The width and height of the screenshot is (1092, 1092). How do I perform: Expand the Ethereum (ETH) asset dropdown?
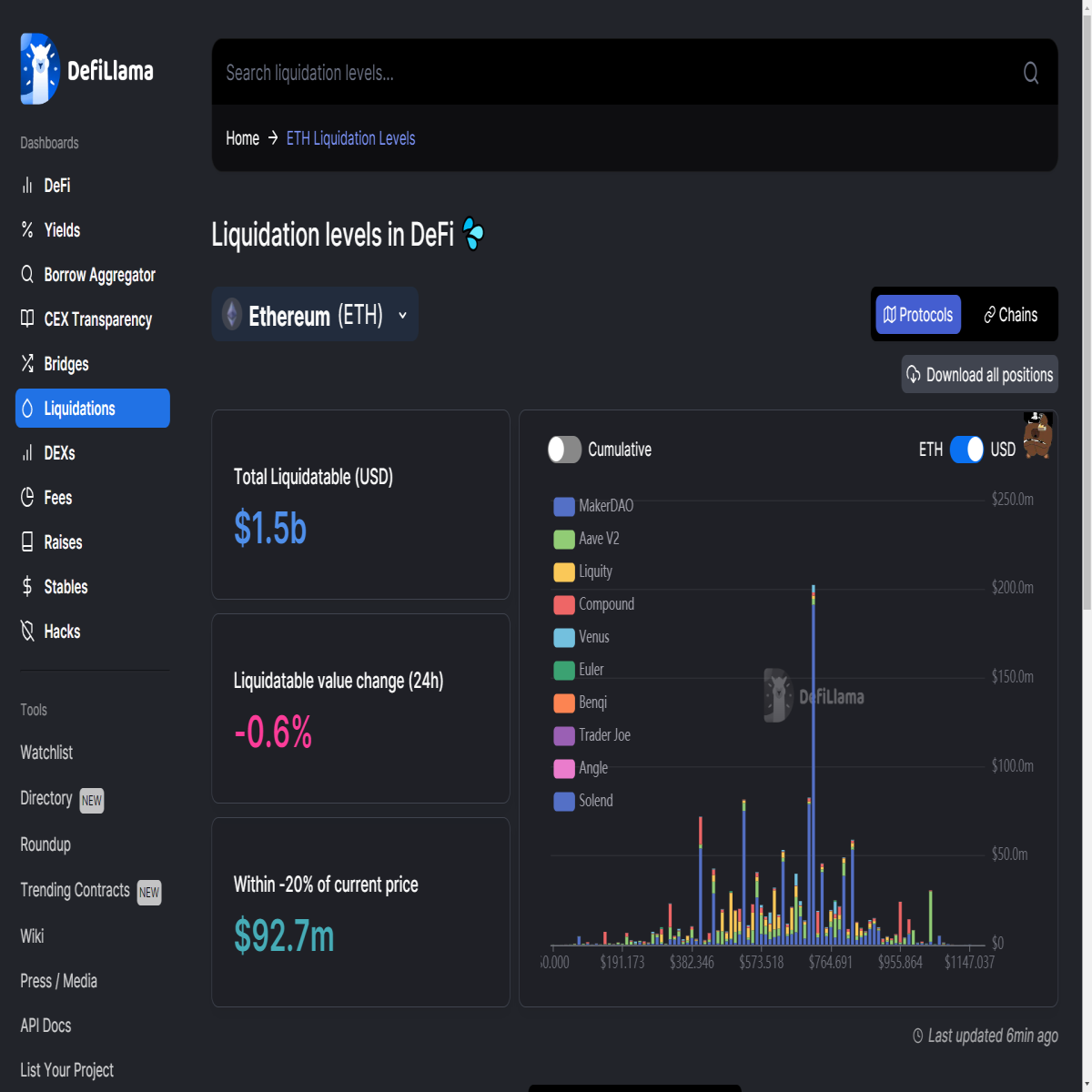click(x=315, y=315)
